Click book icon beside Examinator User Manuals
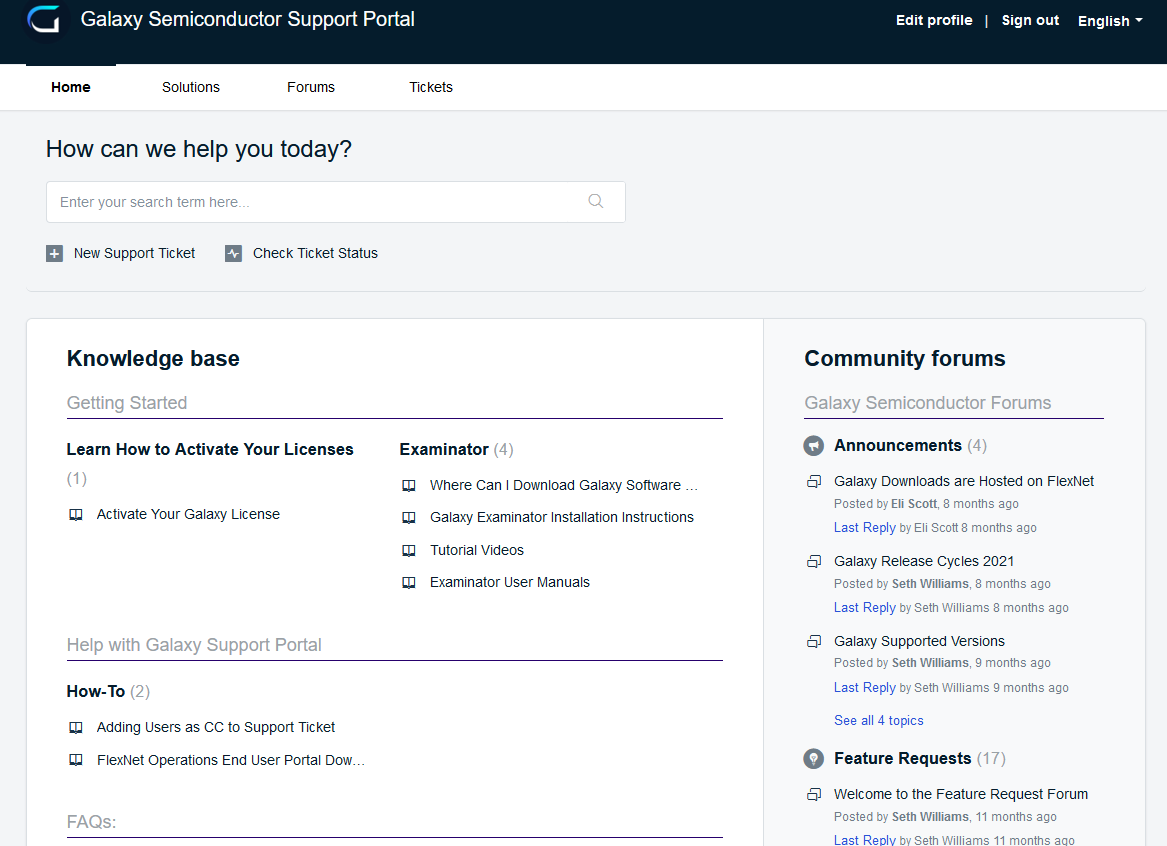This screenshot has height=846, width=1167. click(x=409, y=583)
